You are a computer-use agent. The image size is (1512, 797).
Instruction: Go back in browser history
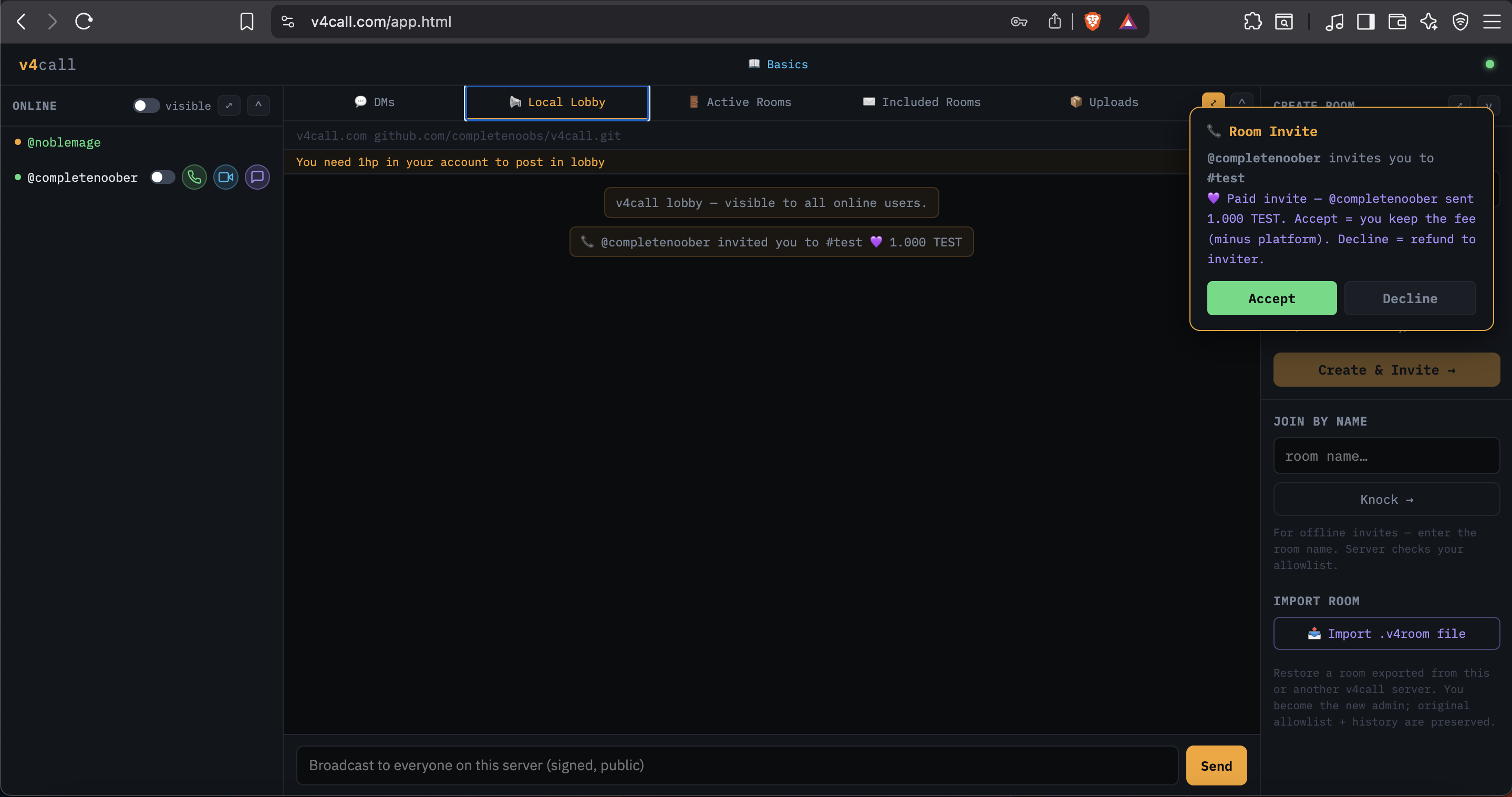[21, 22]
